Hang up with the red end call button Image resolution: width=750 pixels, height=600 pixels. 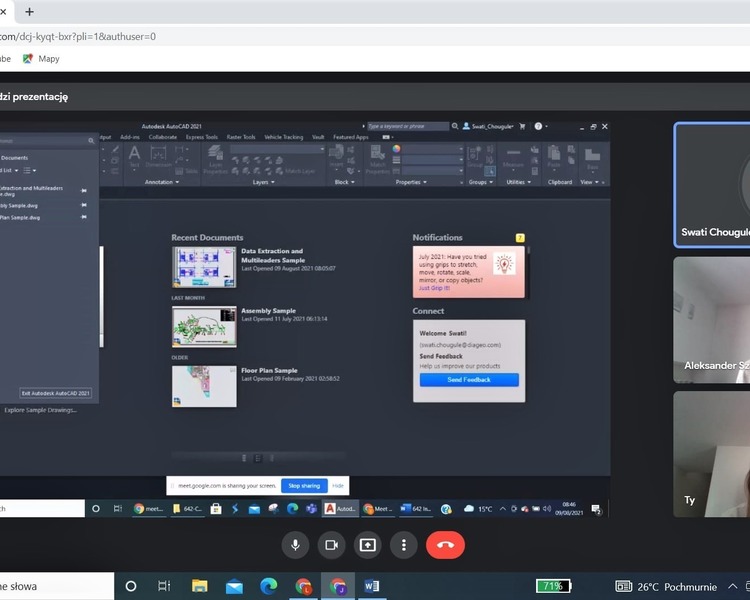tap(445, 545)
